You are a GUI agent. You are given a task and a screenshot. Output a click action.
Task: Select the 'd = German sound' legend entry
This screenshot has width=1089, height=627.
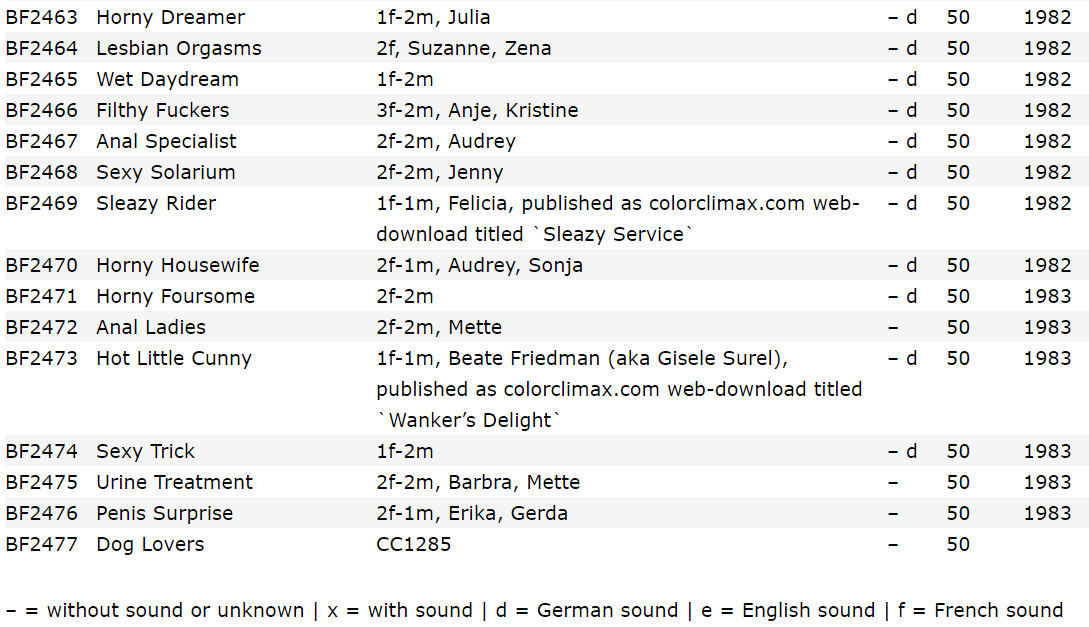(587, 610)
